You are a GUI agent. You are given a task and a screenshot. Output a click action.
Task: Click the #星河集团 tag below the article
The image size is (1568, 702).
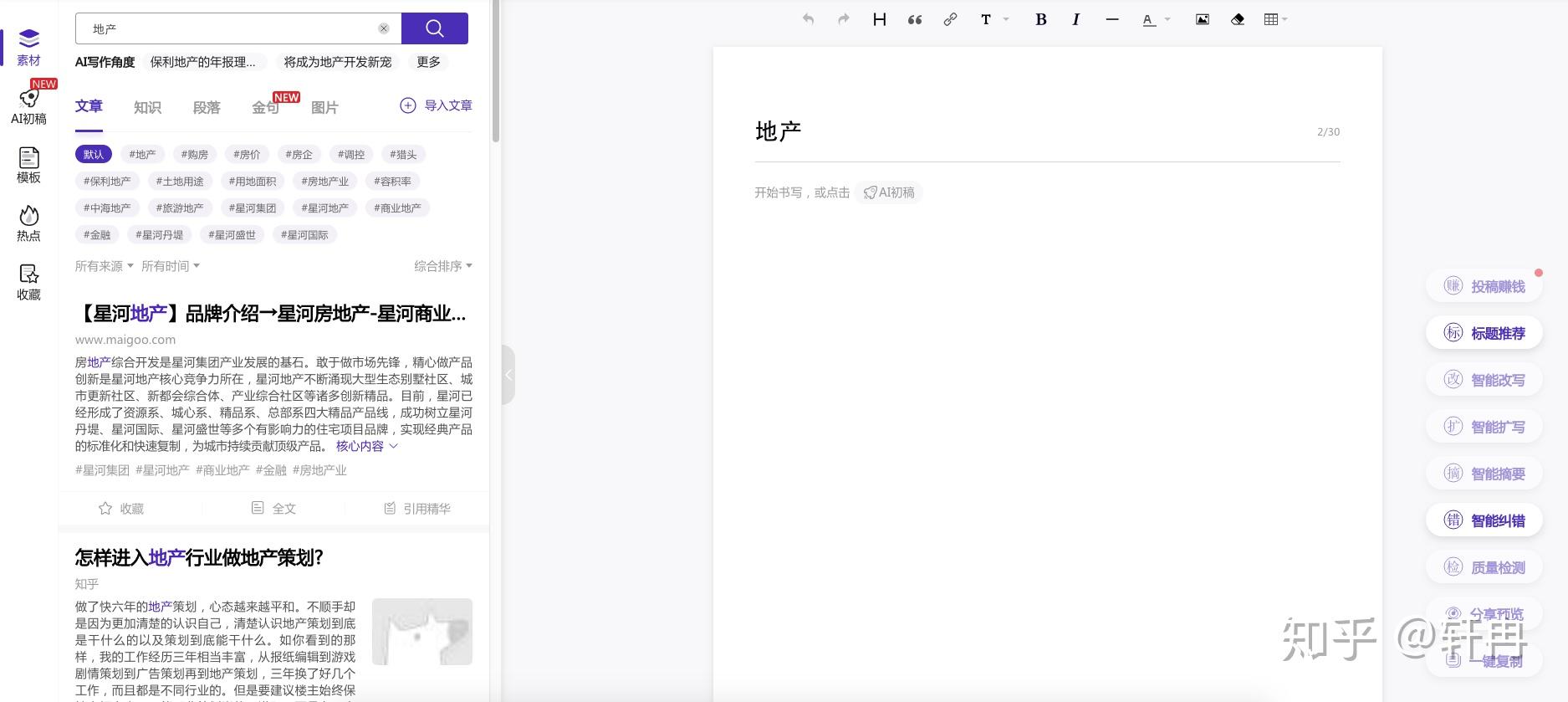click(102, 470)
